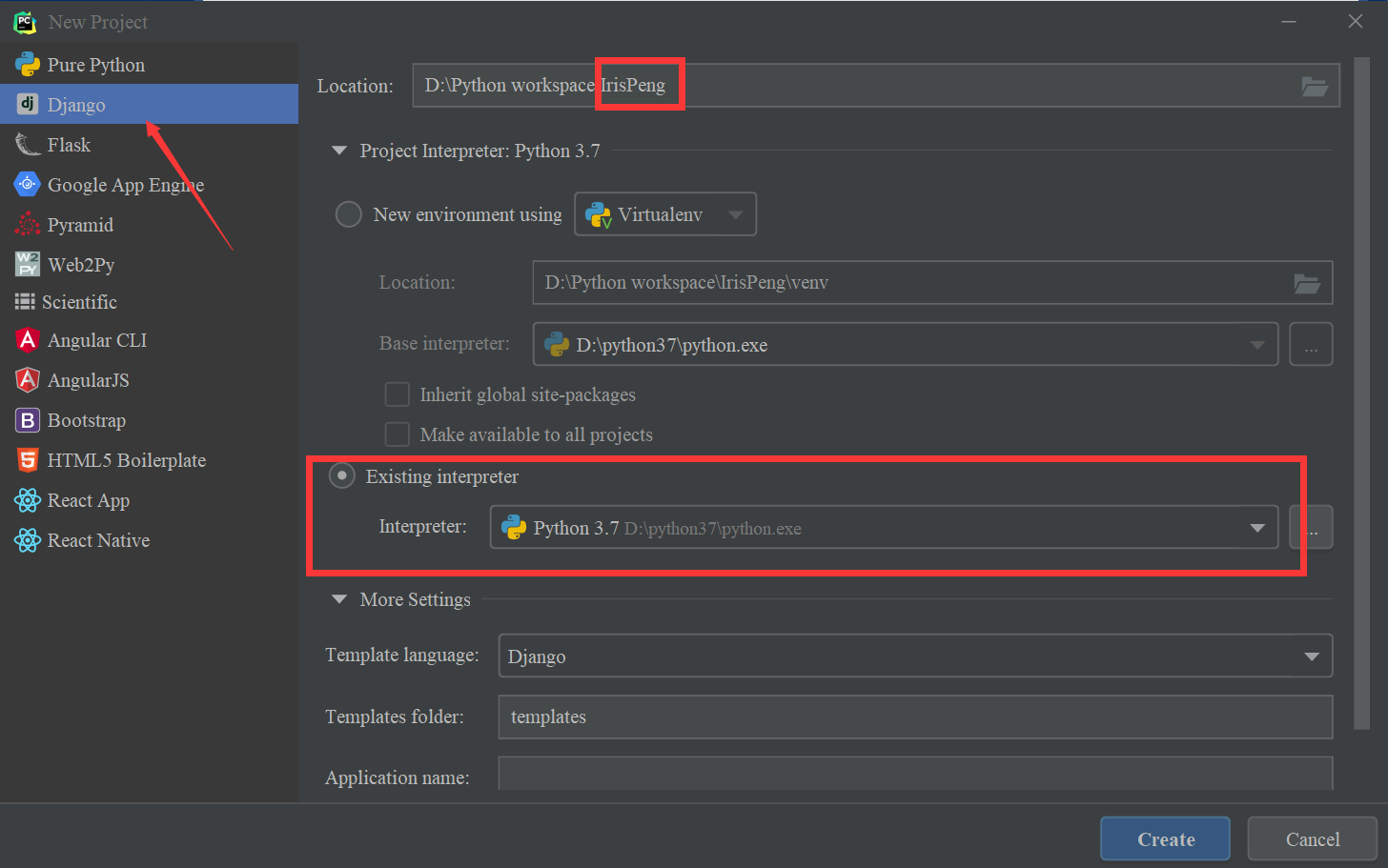
Task: Browse for venv location folder icon
Action: (1307, 283)
